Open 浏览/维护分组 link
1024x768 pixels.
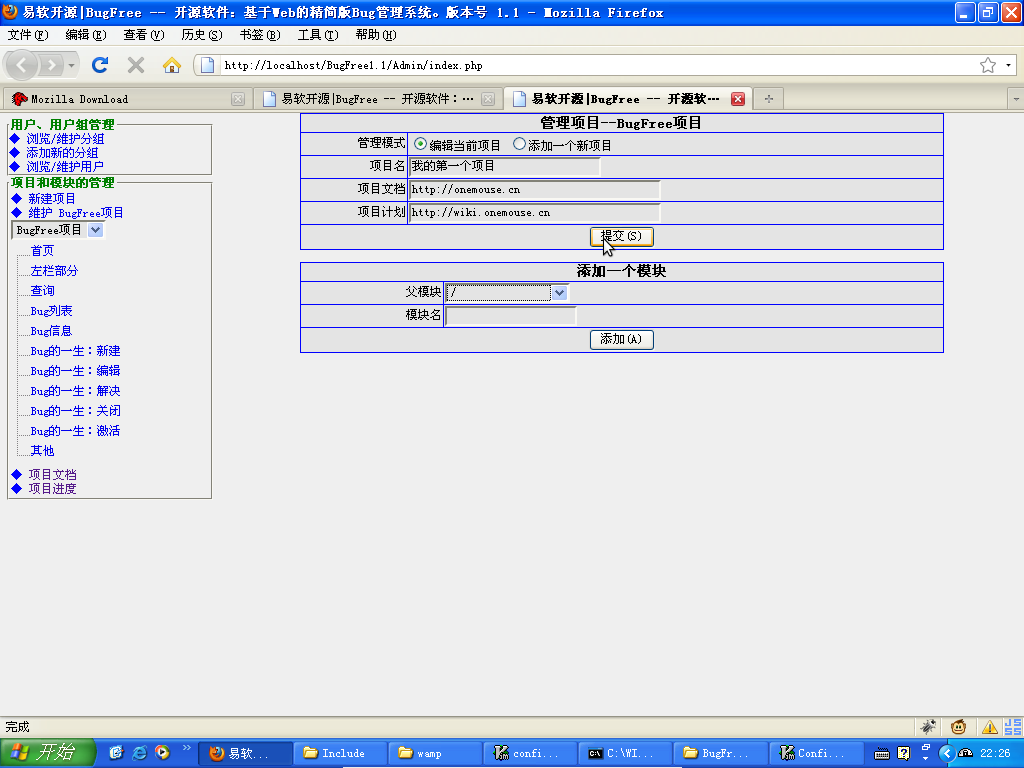tap(65, 138)
